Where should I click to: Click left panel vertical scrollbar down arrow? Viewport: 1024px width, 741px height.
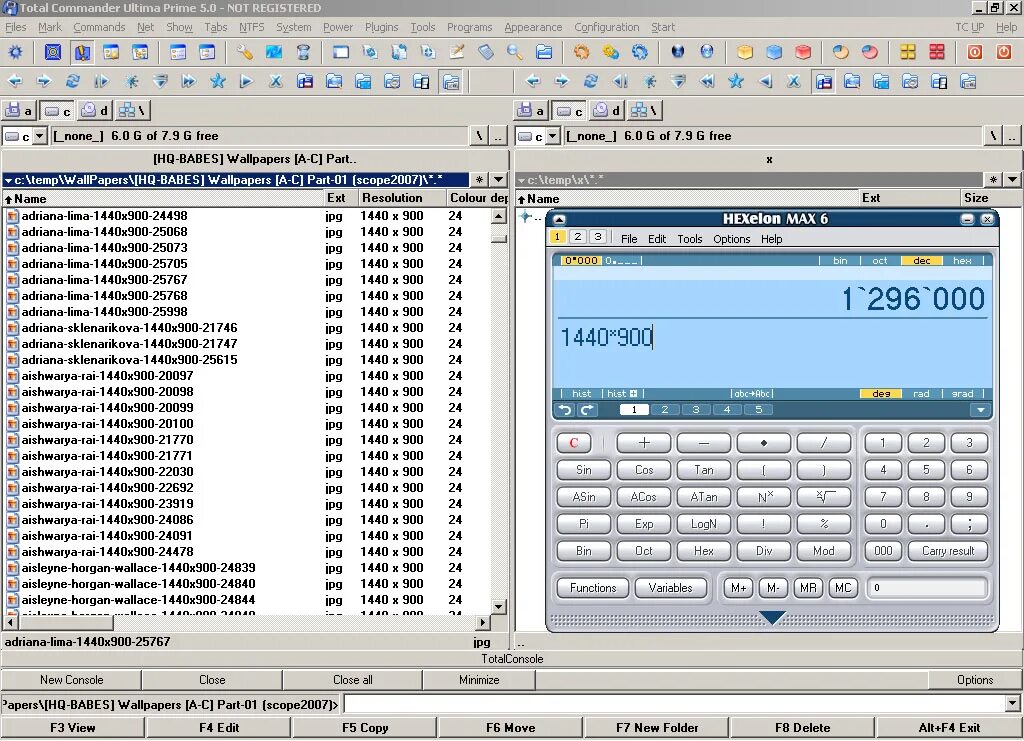tap(499, 607)
